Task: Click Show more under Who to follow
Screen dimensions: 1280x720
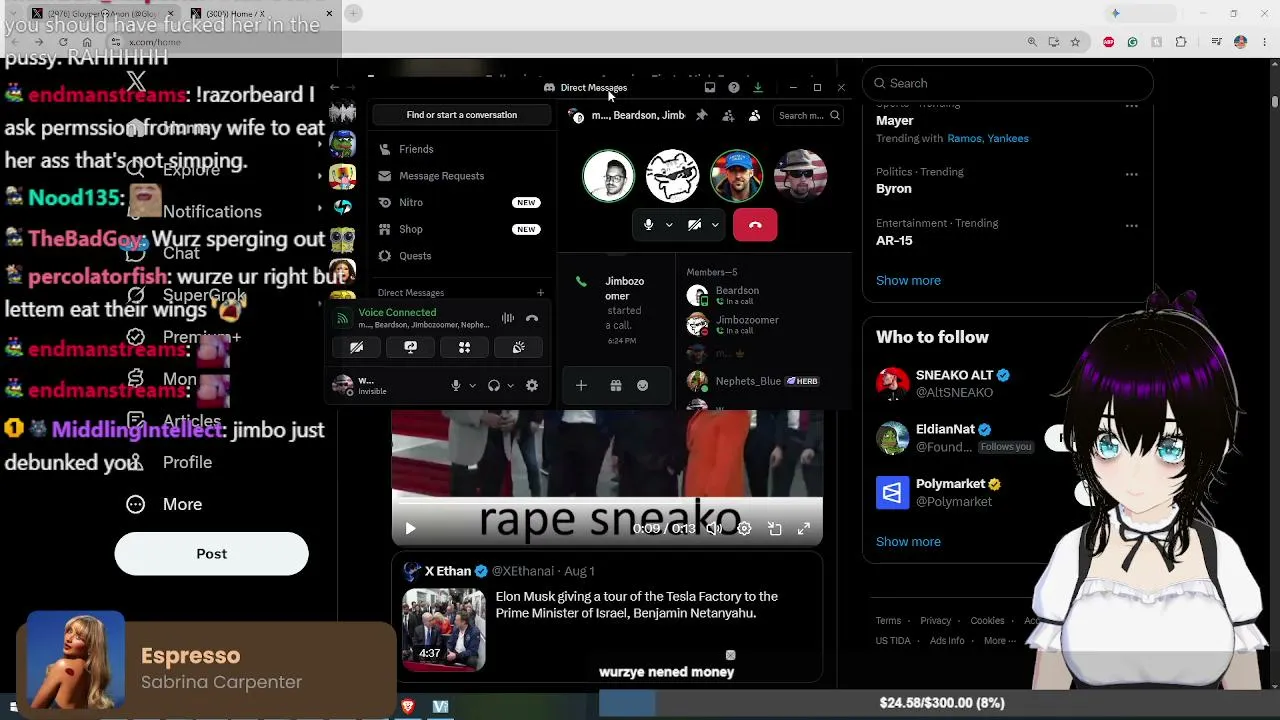Action: pos(908,542)
